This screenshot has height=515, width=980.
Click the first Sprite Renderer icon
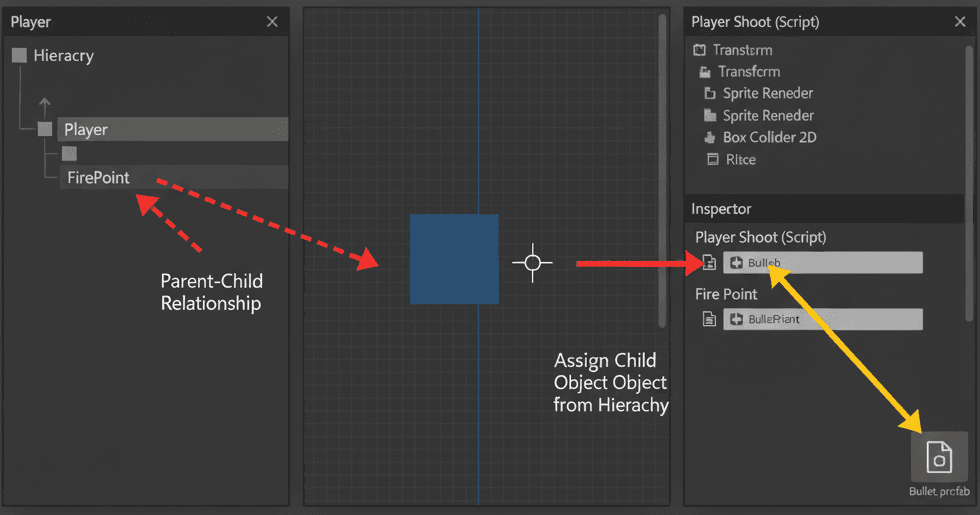[x=710, y=94]
